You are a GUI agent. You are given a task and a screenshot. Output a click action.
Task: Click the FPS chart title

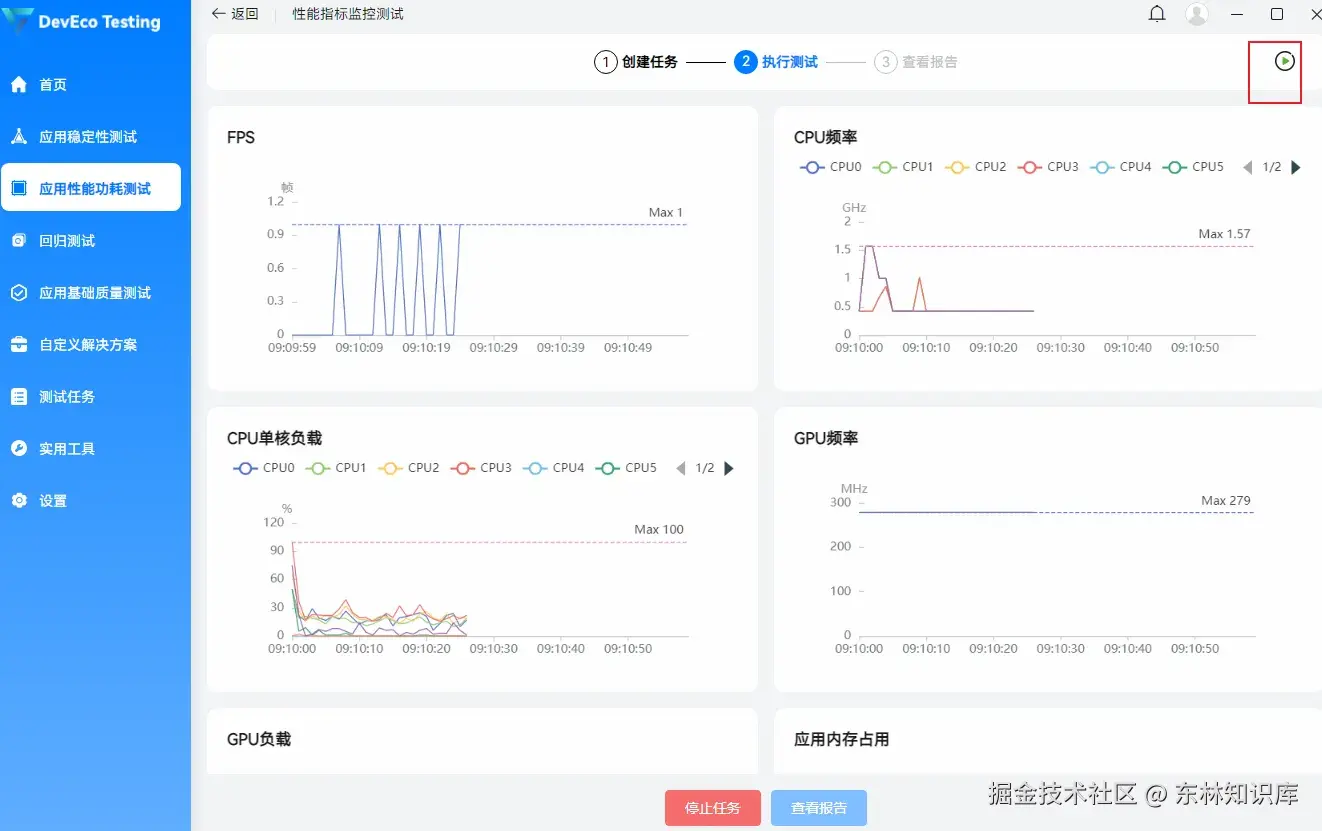[241, 137]
